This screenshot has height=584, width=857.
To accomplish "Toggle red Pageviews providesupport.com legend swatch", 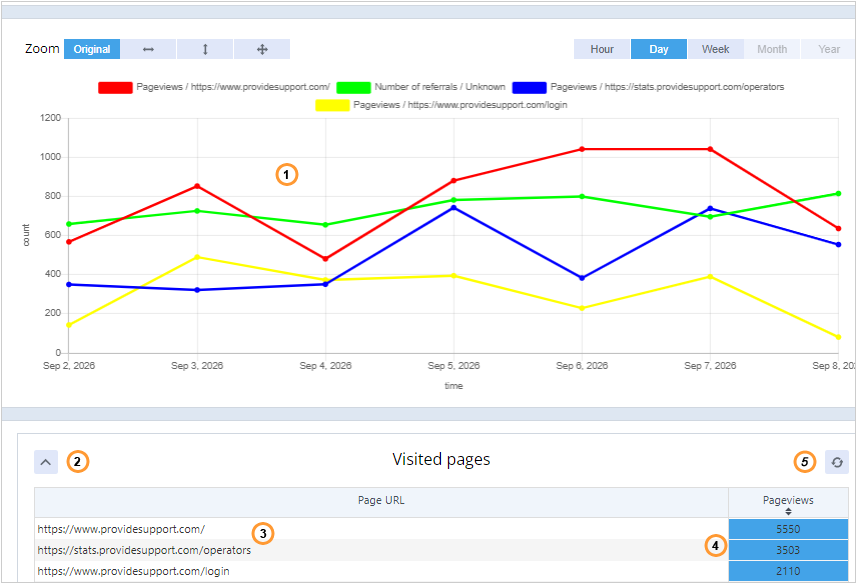I will (115, 87).
